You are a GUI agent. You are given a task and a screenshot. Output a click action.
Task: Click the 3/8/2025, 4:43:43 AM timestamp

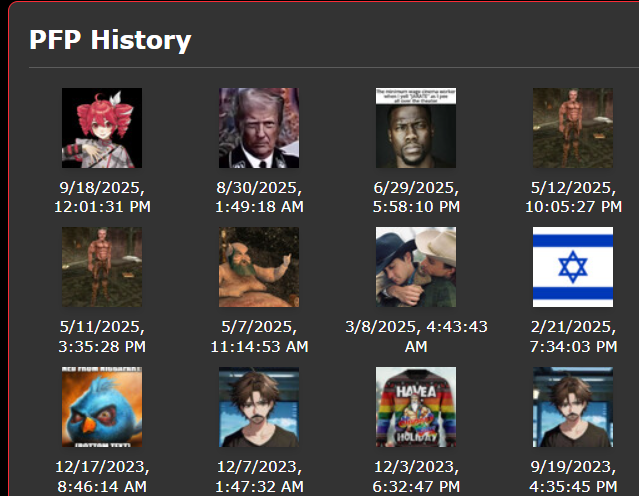416,337
